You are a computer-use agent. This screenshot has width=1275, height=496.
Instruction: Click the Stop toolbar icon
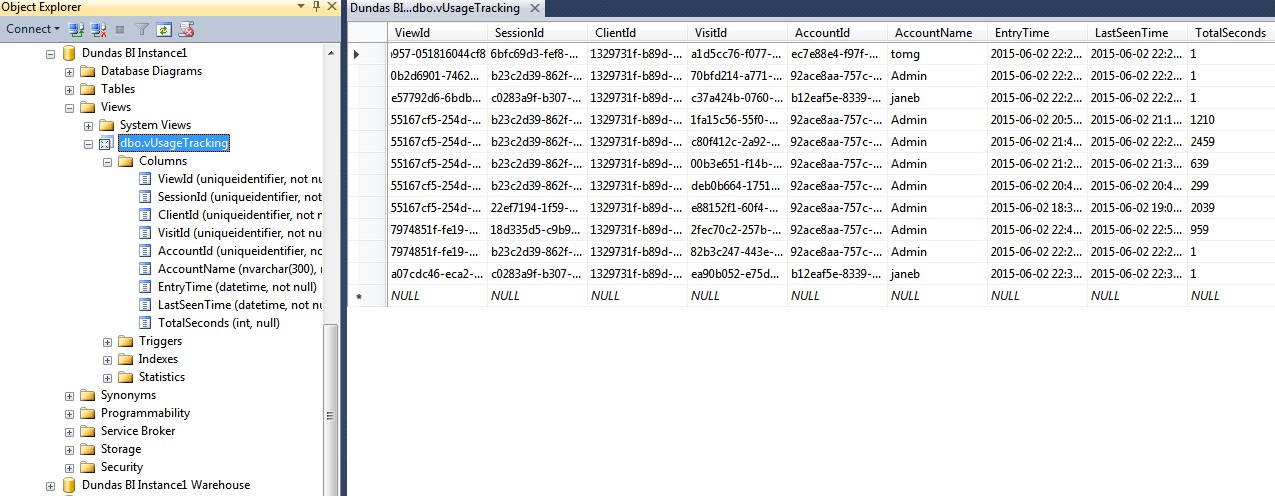coord(120,30)
